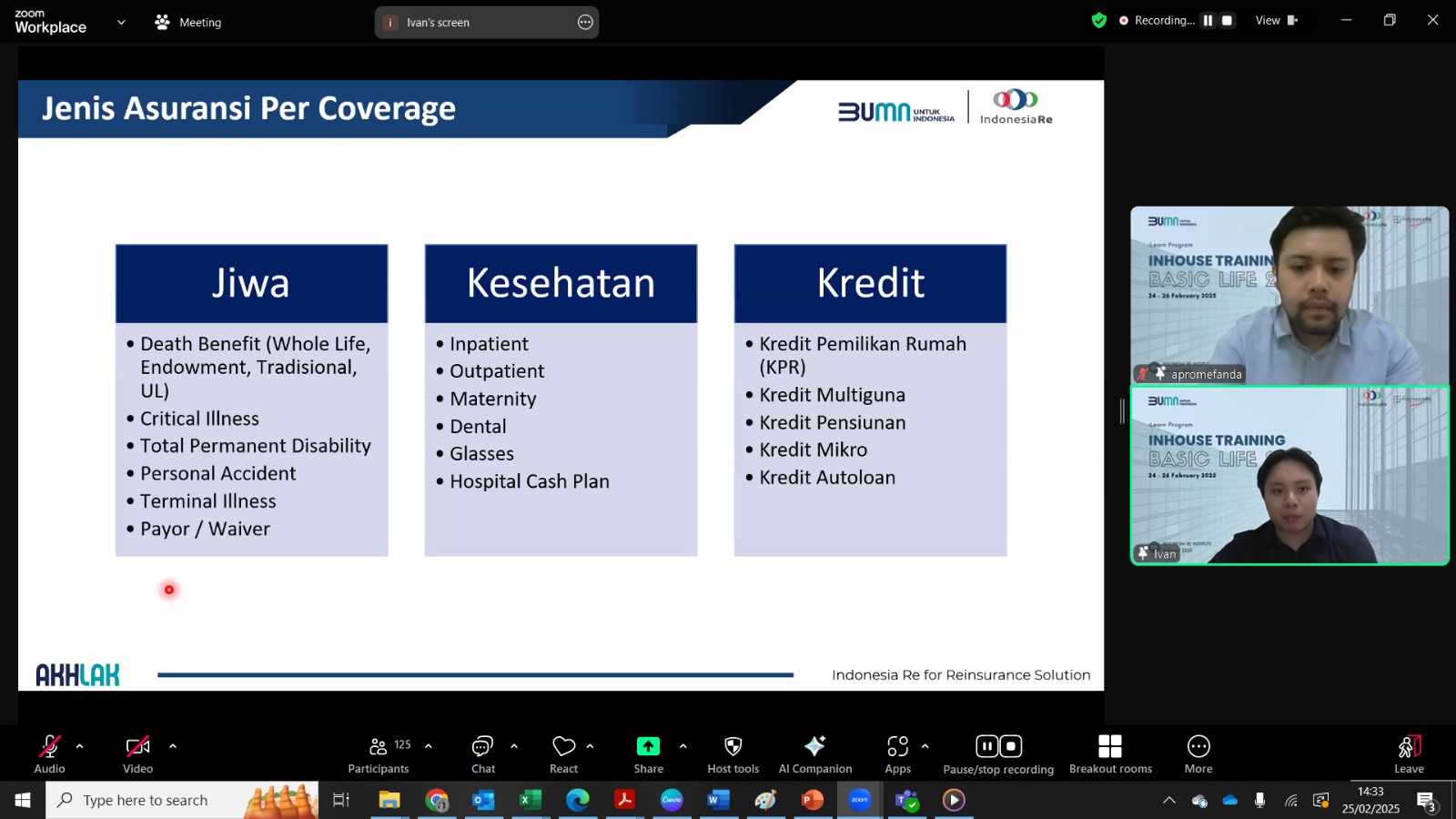Screen dimensions: 1456x819
Task: Click the encryption shield icon in the title bar
Action: (1099, 20)
